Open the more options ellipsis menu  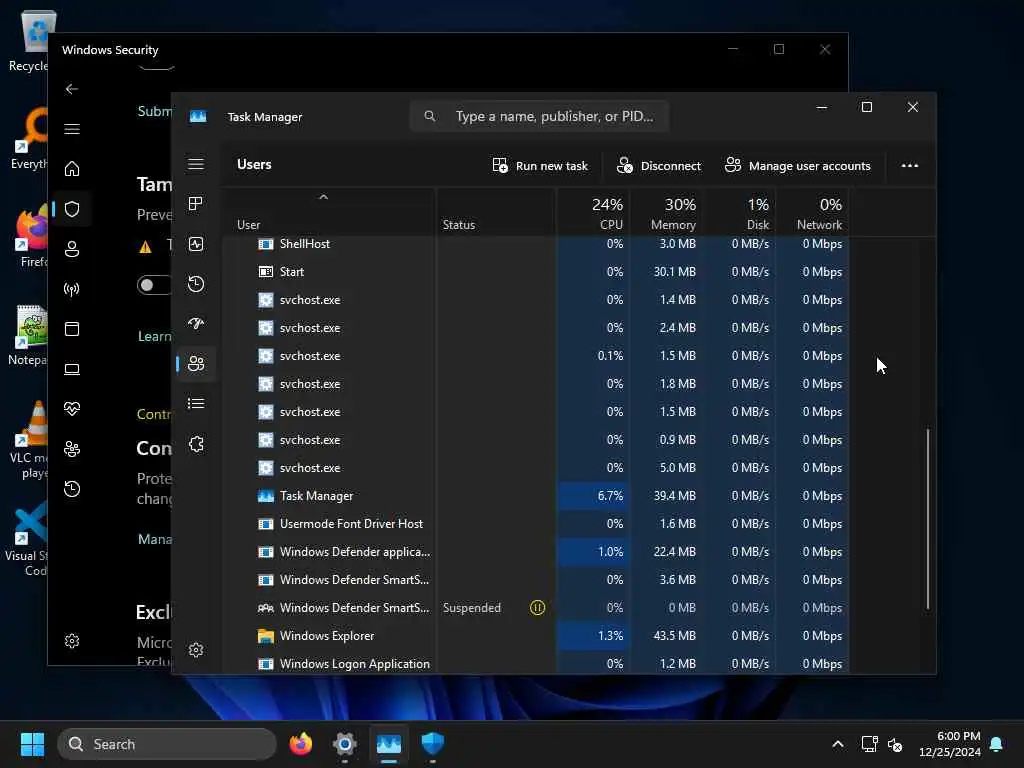click(x=910, y=166)
